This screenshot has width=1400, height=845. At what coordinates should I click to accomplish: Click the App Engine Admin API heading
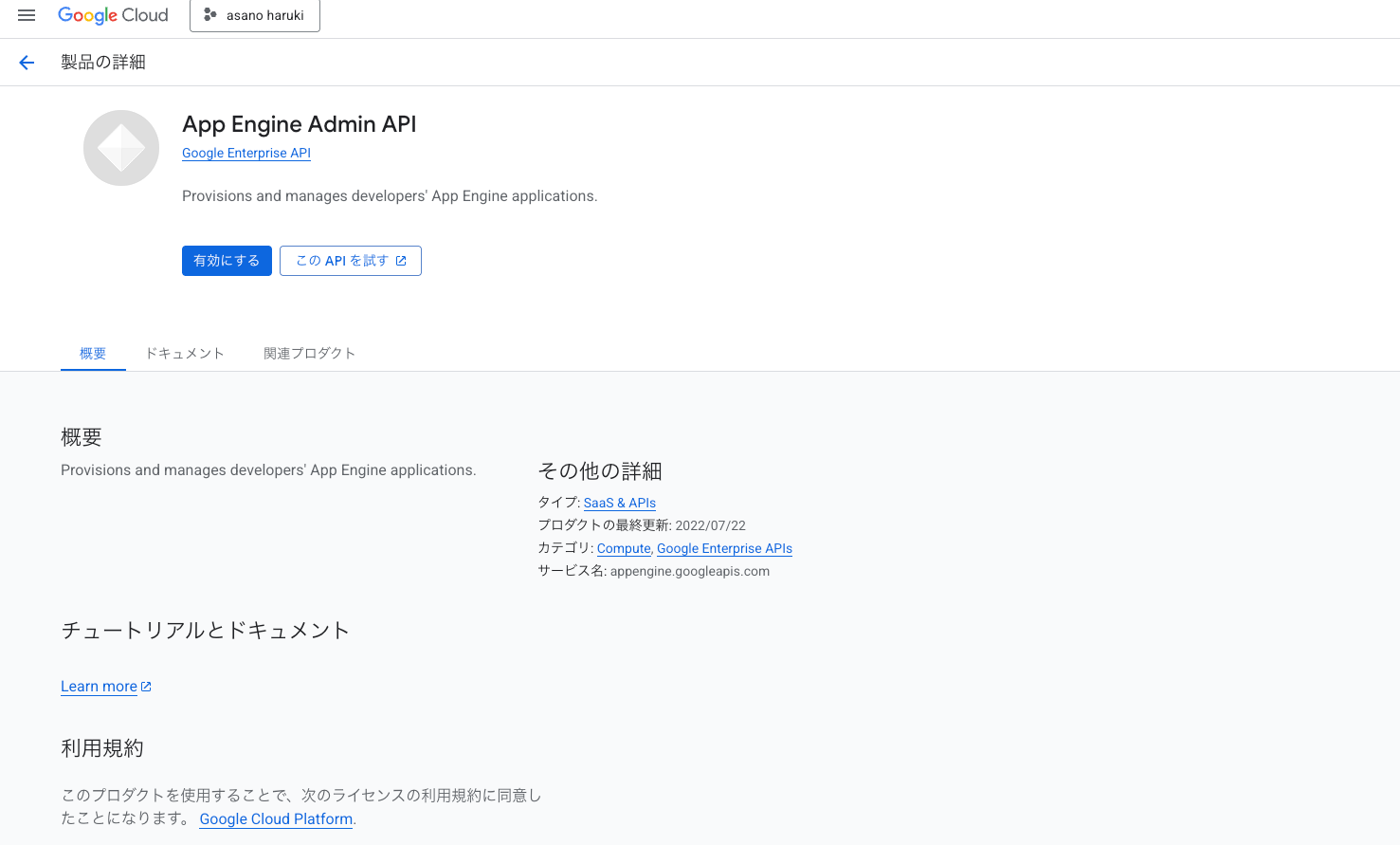point(300,124)
